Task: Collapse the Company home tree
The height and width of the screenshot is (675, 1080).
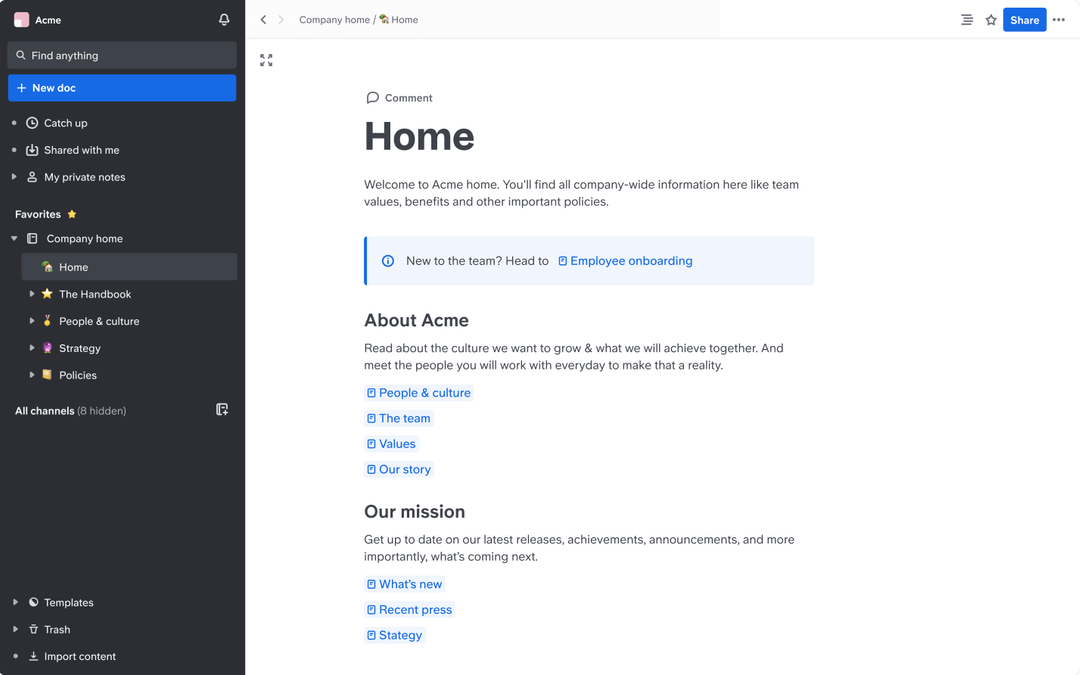Action: click(14, 238)
